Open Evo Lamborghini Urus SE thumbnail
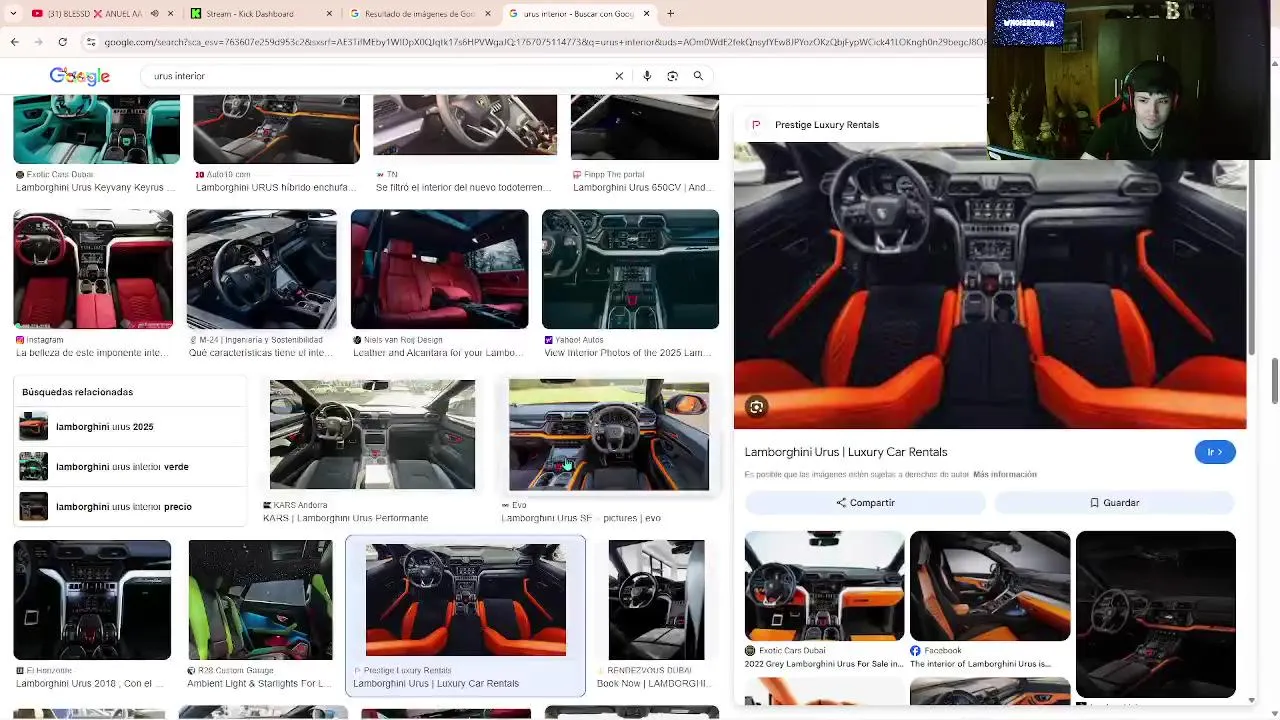Viewport: 1280px width, 720px height. pos(609,435)
